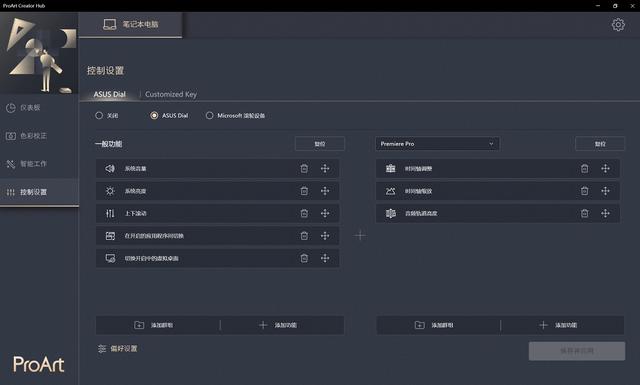Delete the 时间轴缩放 Premiere function
Screen dimensions: 640x385
click(584, 191)
